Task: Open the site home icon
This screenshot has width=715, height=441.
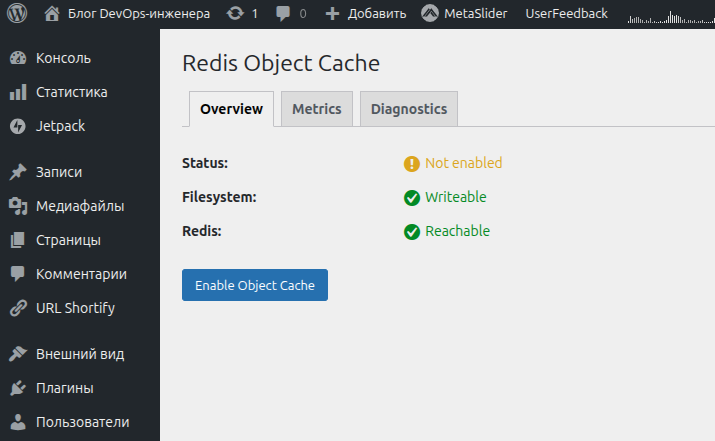Action: [52, 14]
